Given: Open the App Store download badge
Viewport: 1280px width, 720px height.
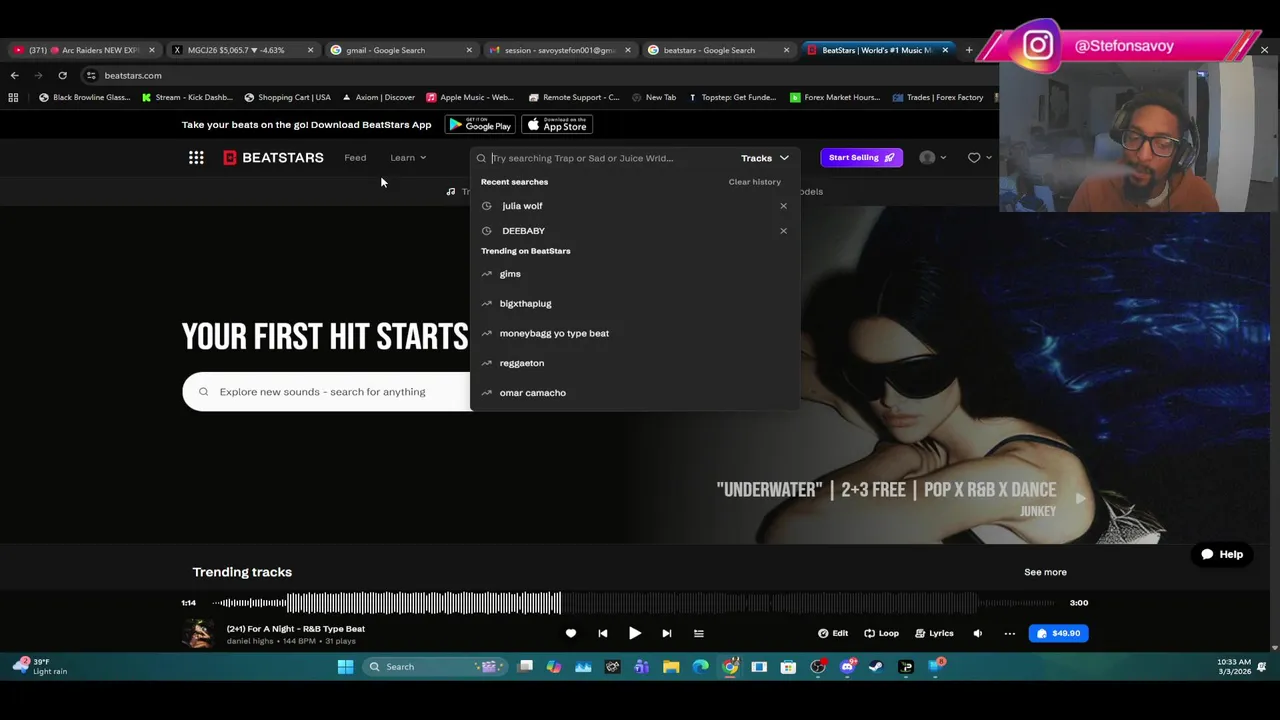Looking at the screenshot, I should pyautogui.click(x=557, y=125).
